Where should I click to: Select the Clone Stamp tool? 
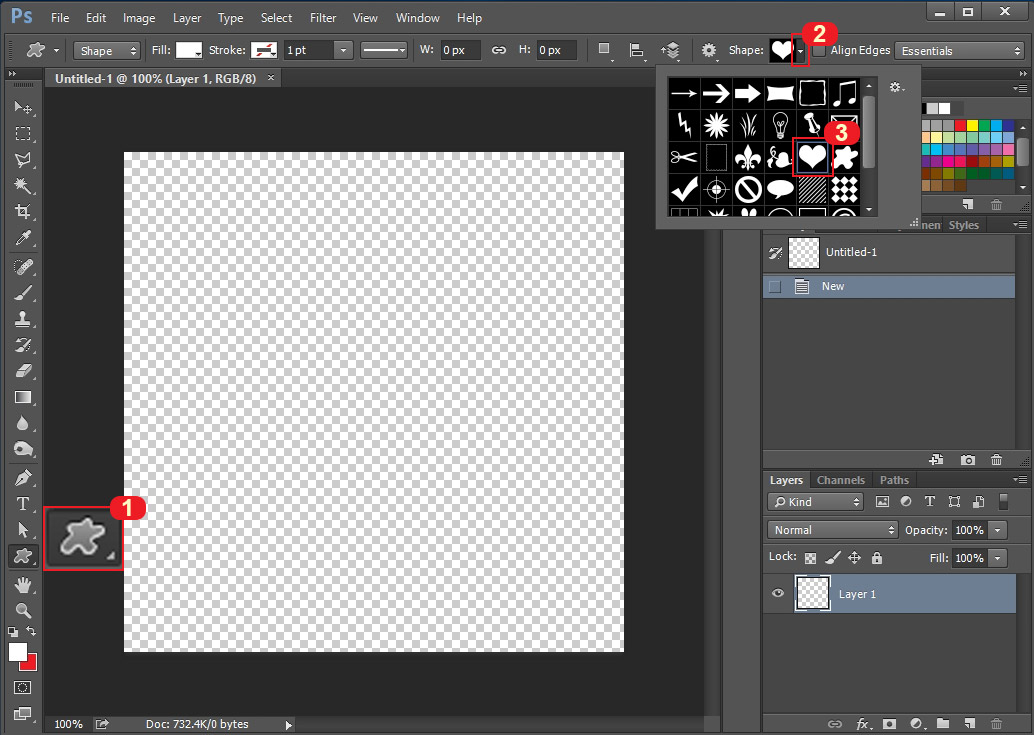tap(23, 319)
